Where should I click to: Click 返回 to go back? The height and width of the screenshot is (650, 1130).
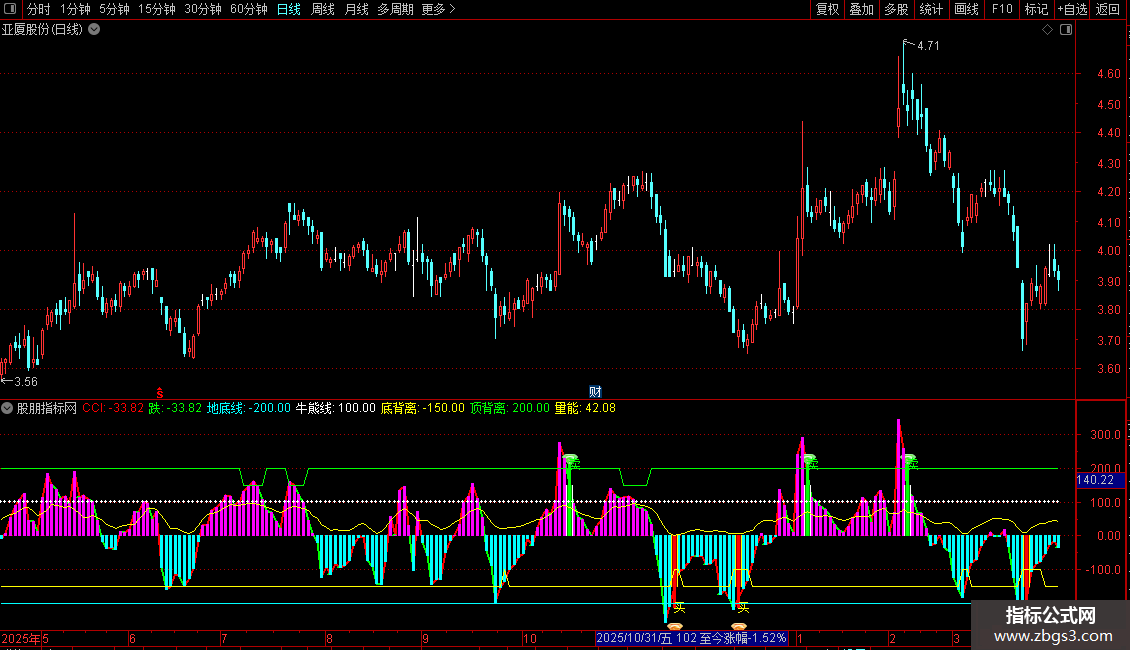1108,9
